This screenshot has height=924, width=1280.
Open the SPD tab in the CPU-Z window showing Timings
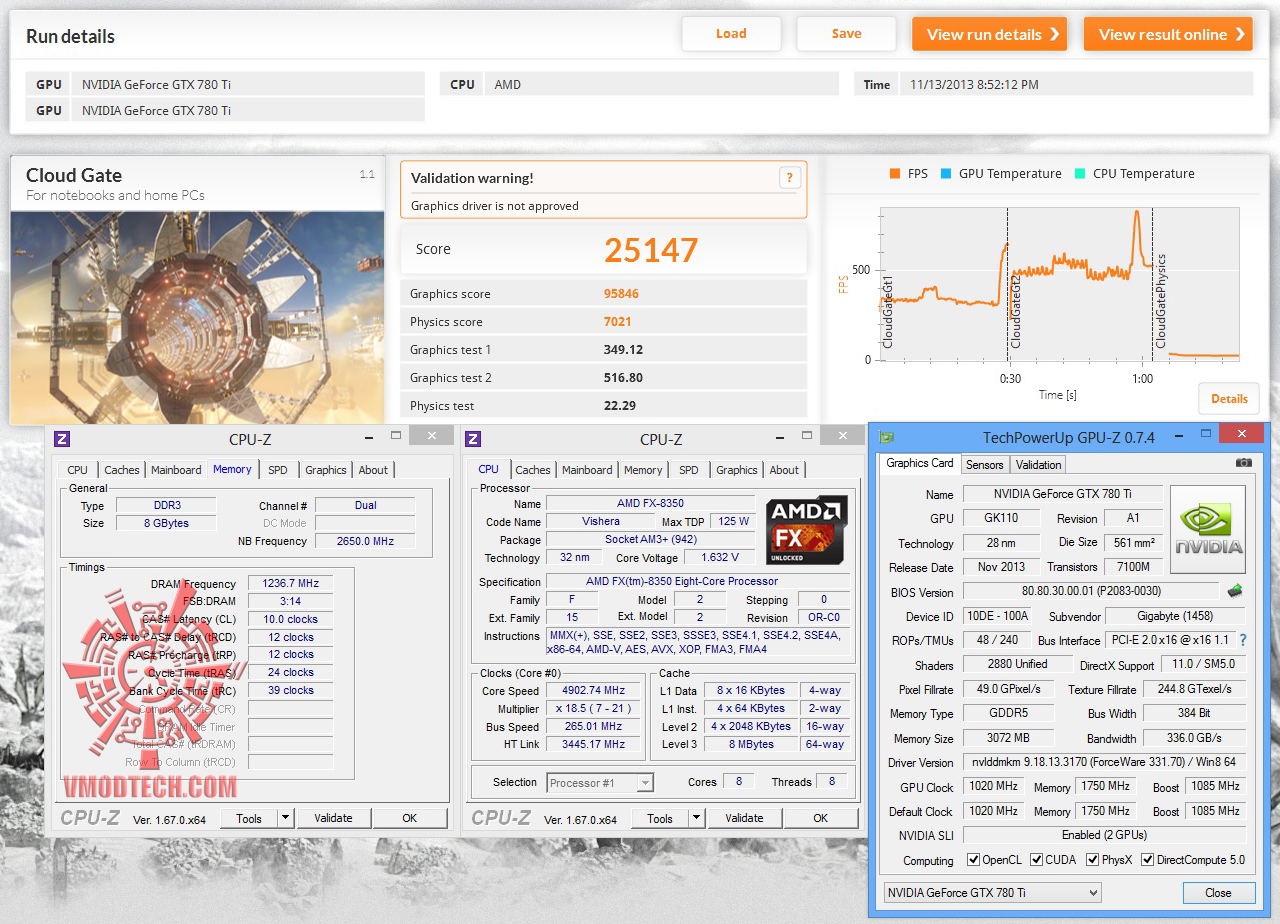tap(278, 470)
